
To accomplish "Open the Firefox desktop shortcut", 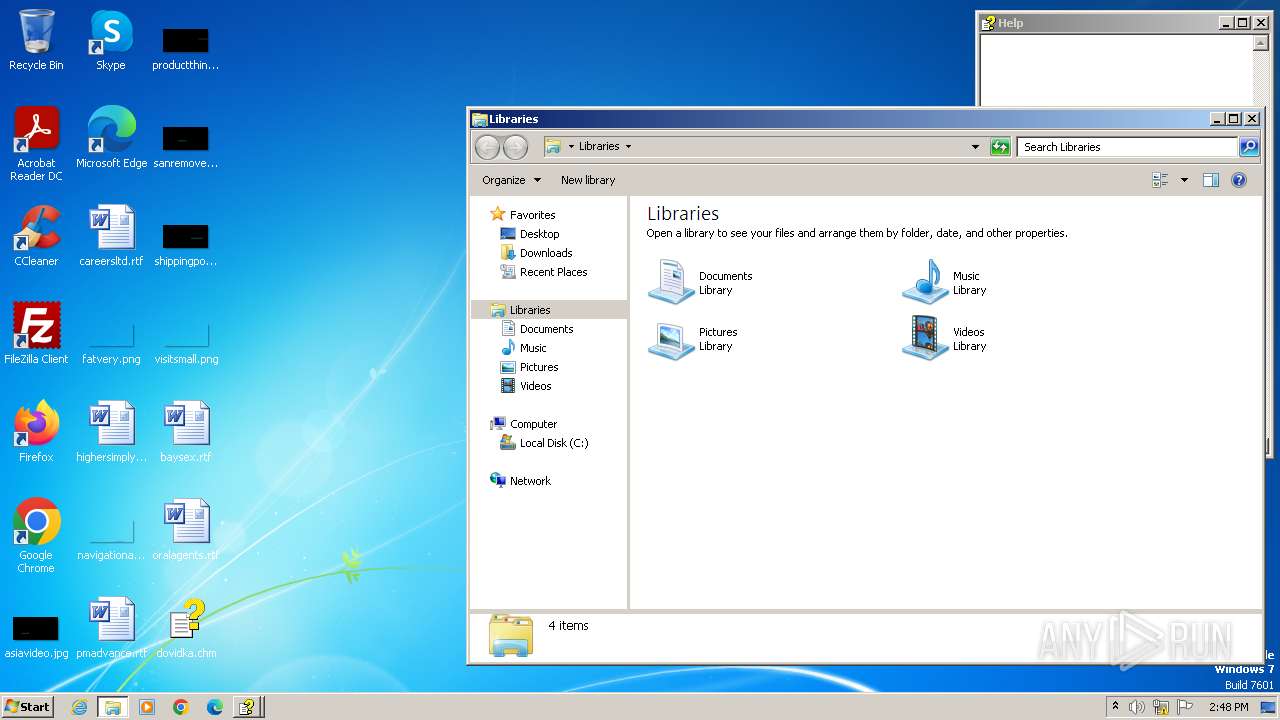I will point(36,432).
